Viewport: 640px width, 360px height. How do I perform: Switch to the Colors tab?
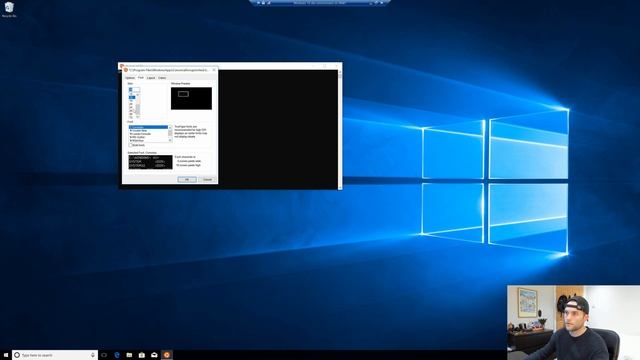162,78
